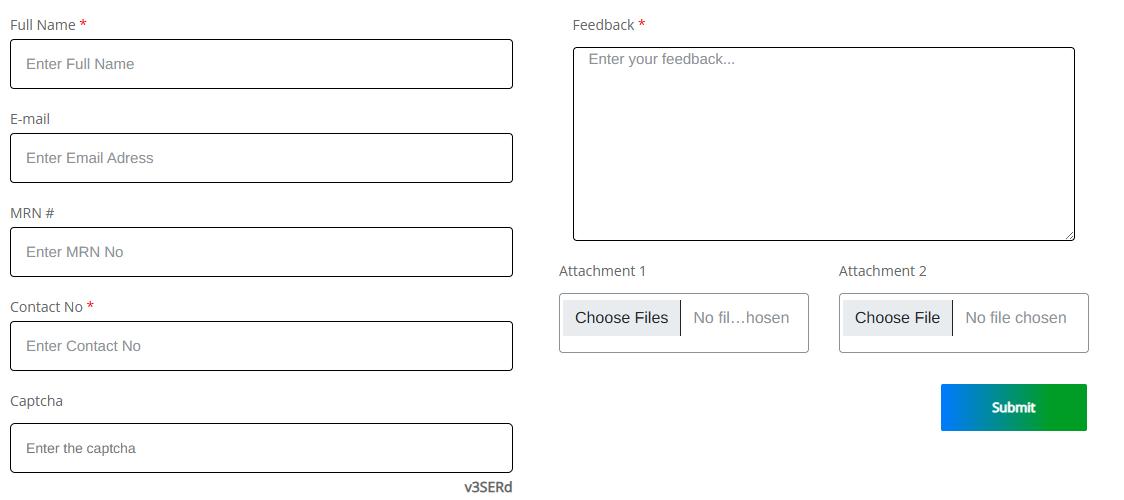Image resolution: width=1124 pixels, height=500 pixels.
Task: Click the Feedback label
Action: pyautogui.click(x=603, y=25)
